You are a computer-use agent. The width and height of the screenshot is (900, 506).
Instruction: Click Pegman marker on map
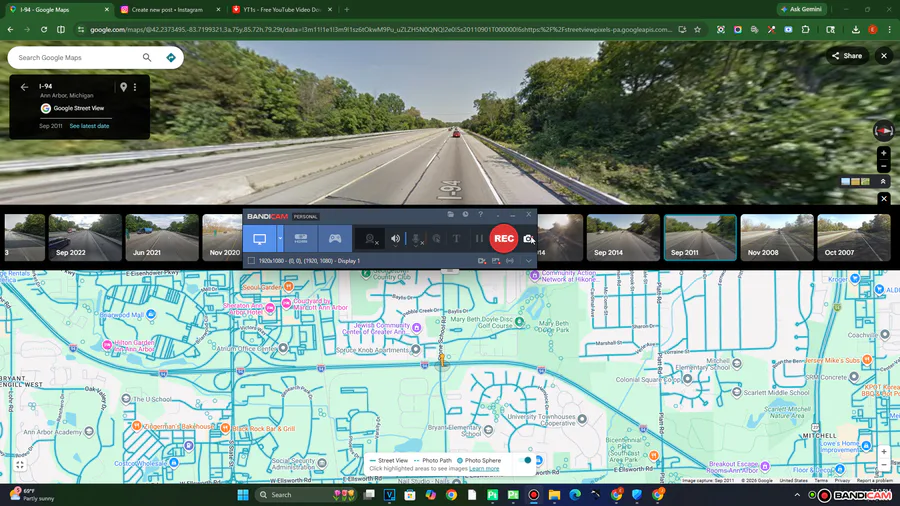442,360
